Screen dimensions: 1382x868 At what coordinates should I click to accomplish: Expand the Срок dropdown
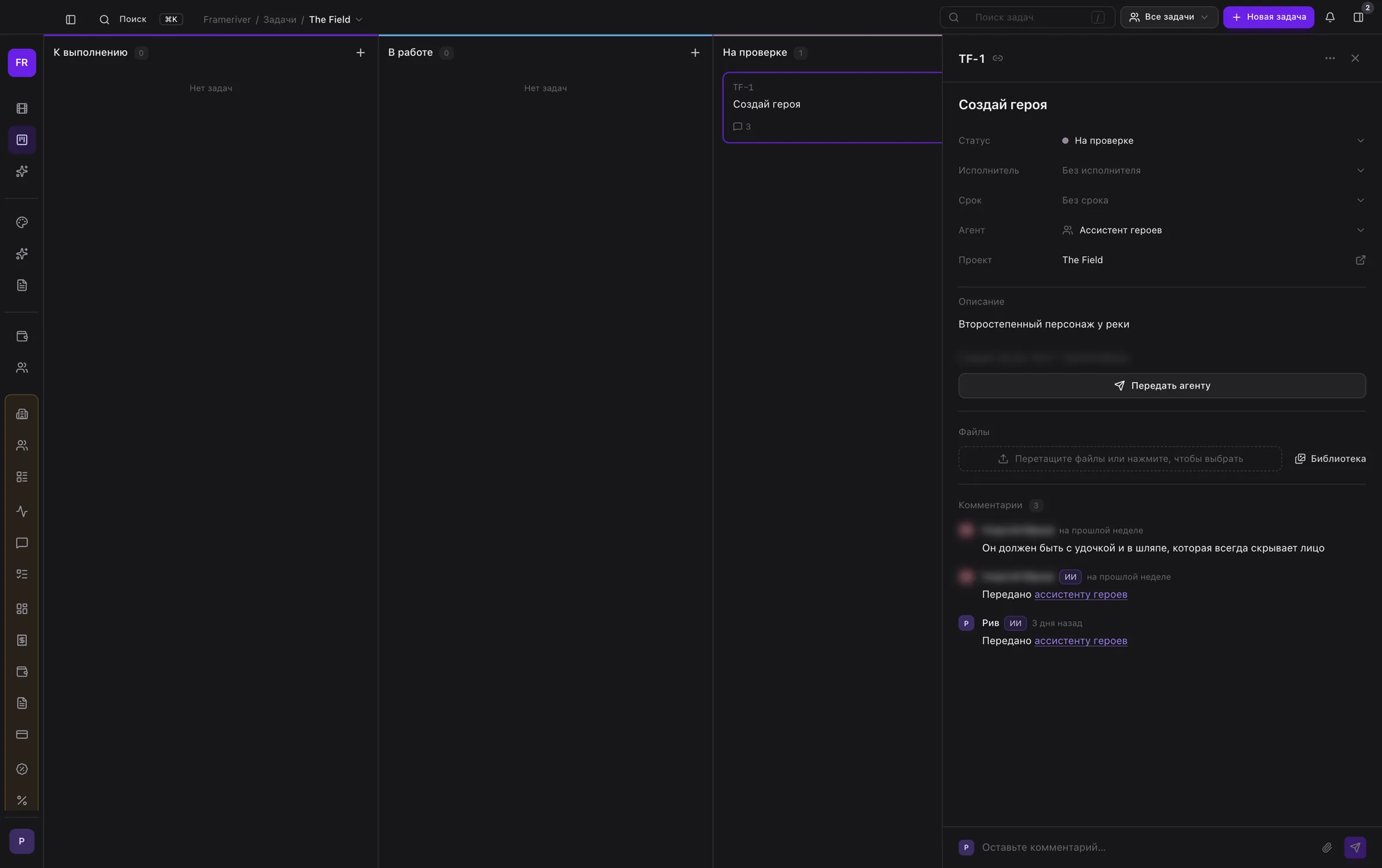(x=1360, y=200)
